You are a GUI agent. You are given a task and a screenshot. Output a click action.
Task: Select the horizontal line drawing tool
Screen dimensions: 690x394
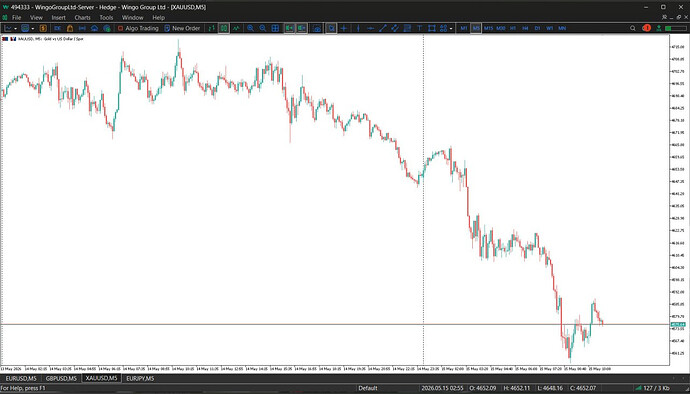(370, 28)
